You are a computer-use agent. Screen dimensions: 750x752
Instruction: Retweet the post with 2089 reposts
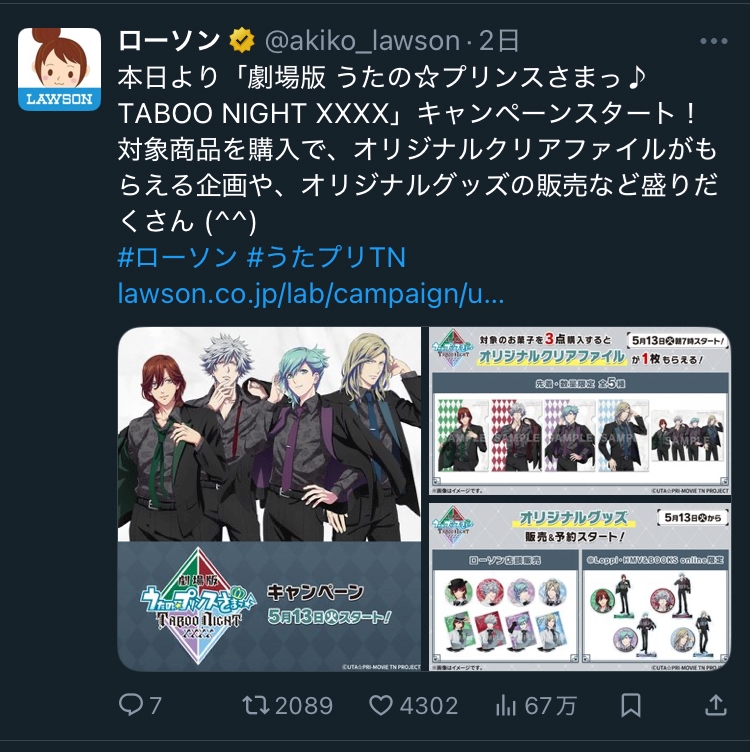tap(256, 705)
